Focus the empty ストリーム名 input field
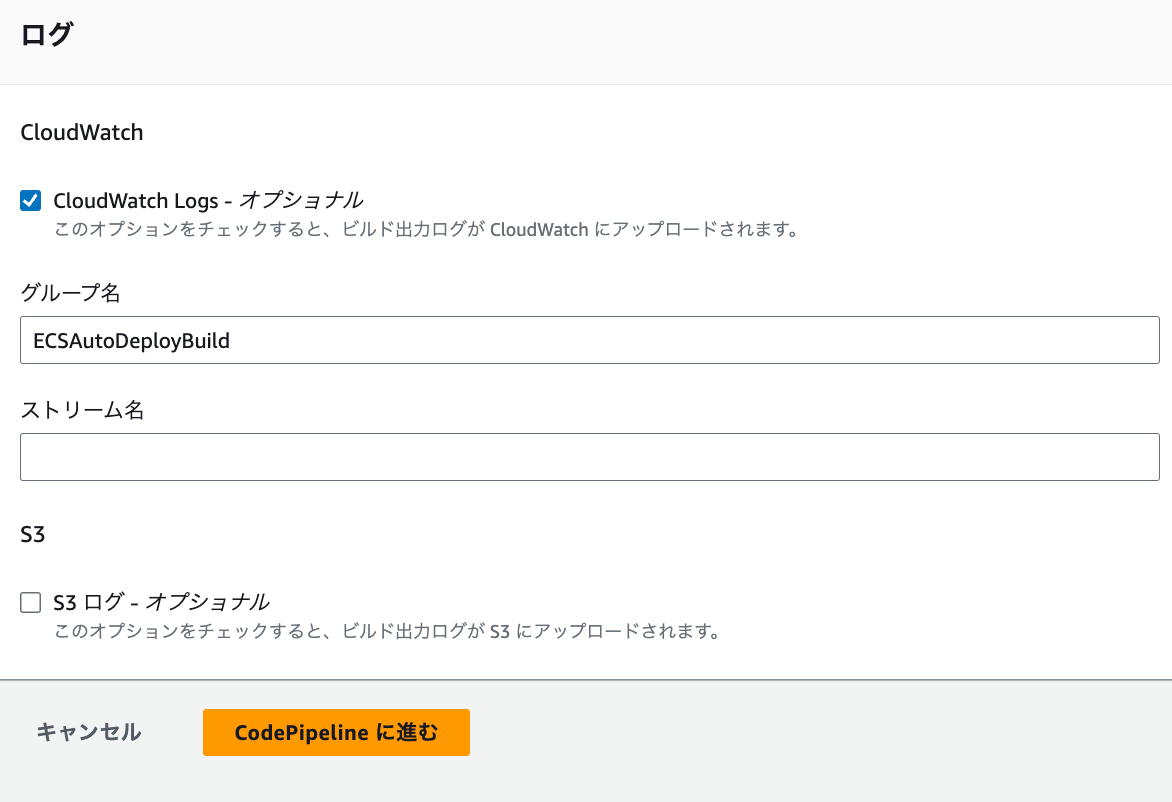This screenshot has width=1172, height=802. pos(589,457)
